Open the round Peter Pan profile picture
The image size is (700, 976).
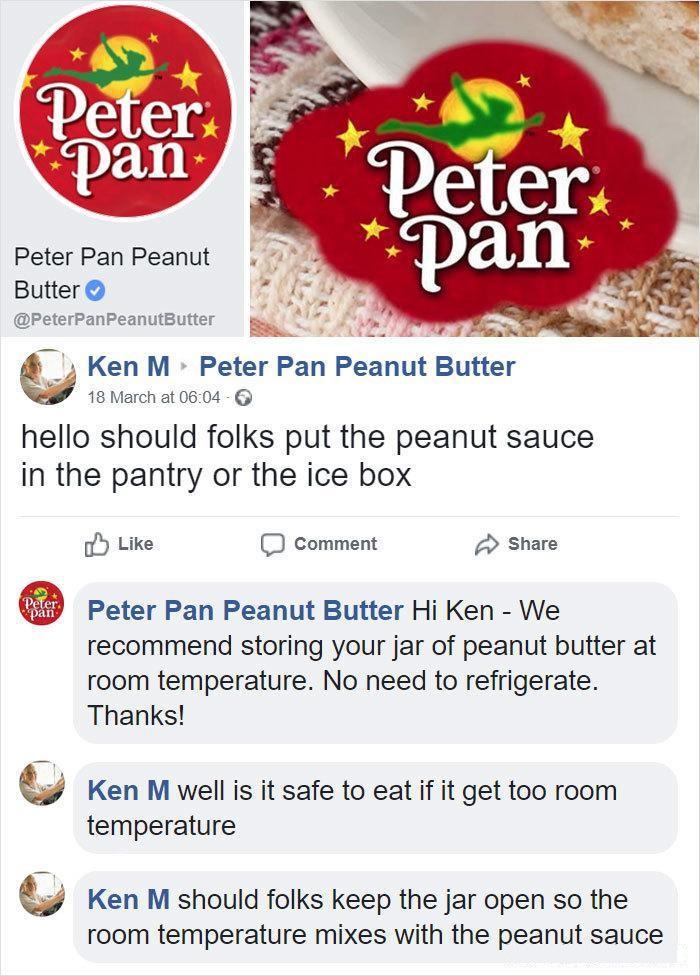click(x=126, y=112)
